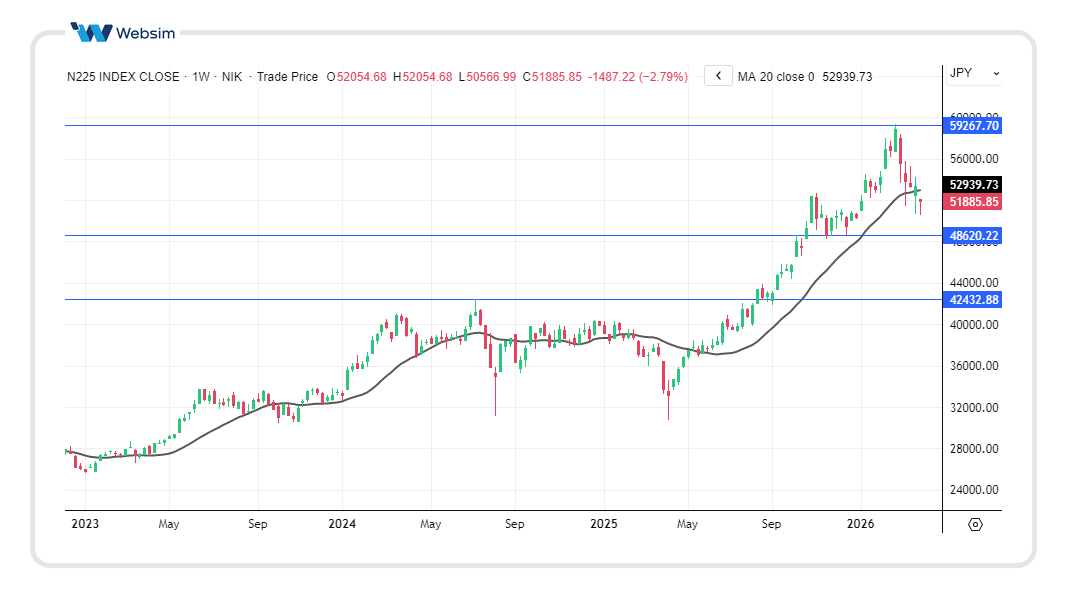Click the Websim logo icon
Viewport: 1067px width, 598px height.
(91, 32)
